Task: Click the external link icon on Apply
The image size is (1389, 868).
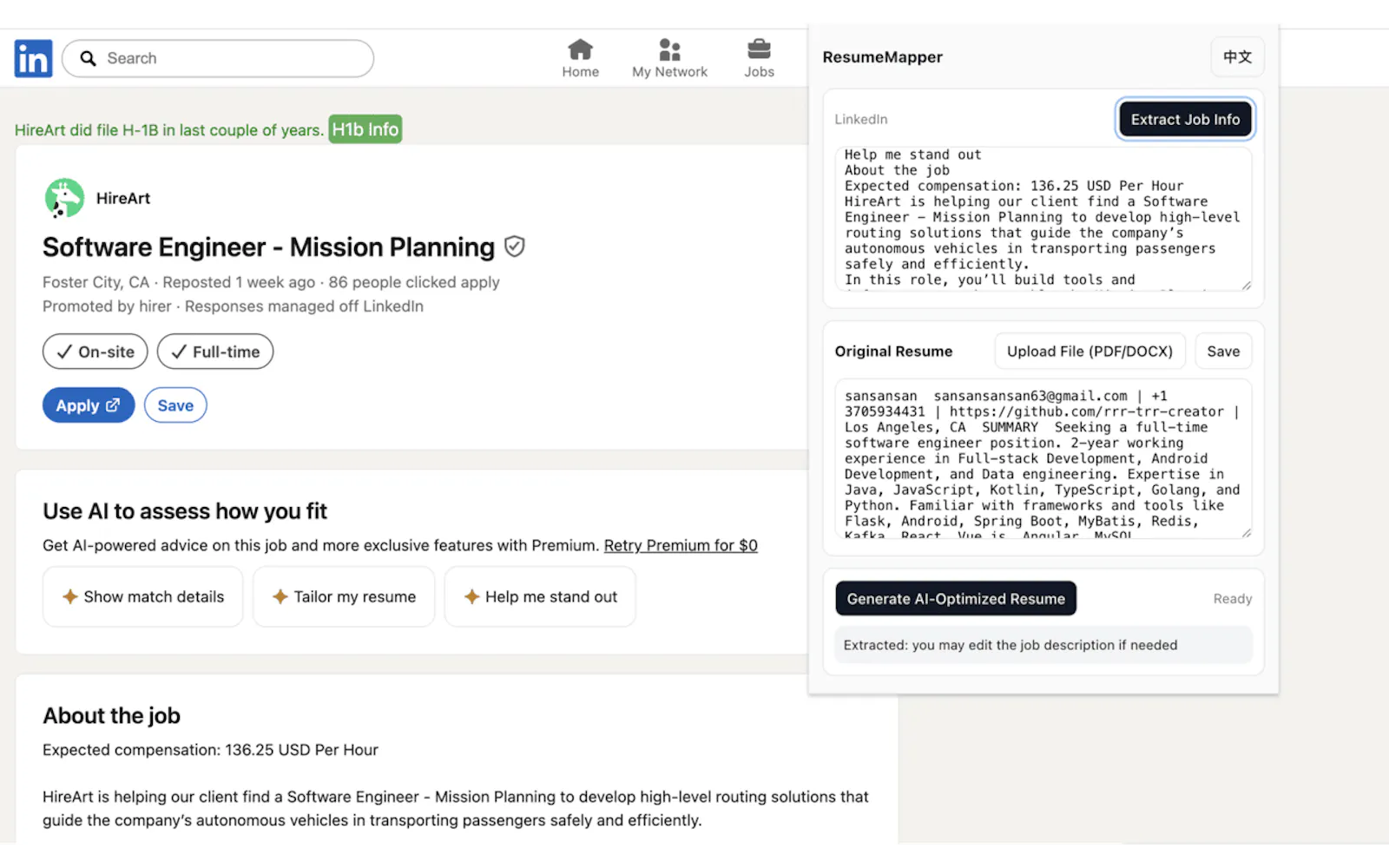Action: tap(113, 405)
